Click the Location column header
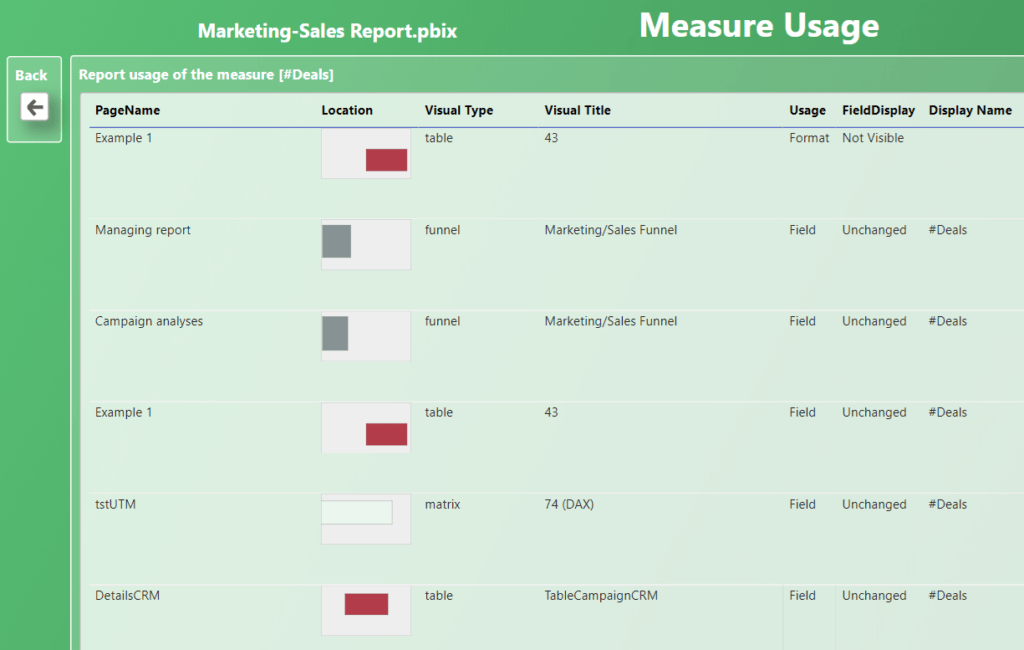This screenshot has width=1024, height=650. click(x=347, y=111)
